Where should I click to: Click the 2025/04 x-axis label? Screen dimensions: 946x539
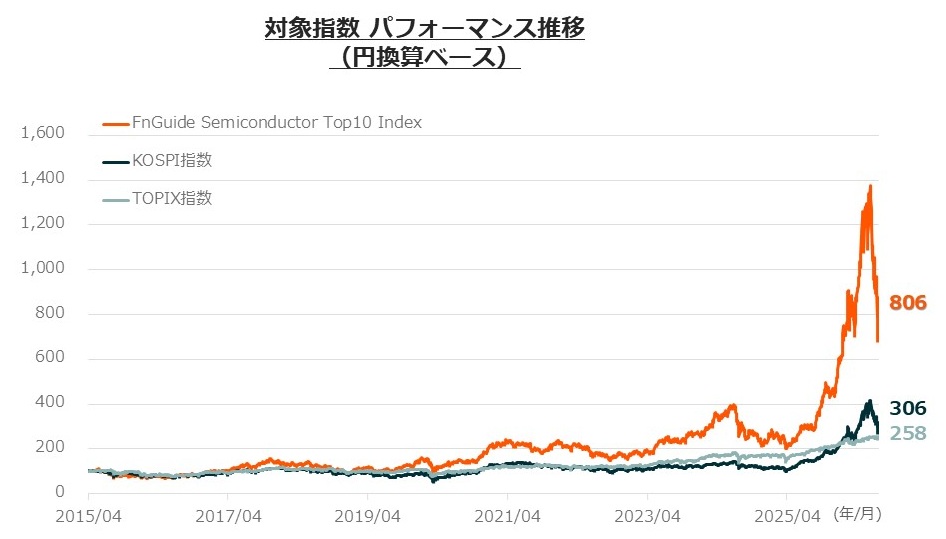tap(787, 517)
